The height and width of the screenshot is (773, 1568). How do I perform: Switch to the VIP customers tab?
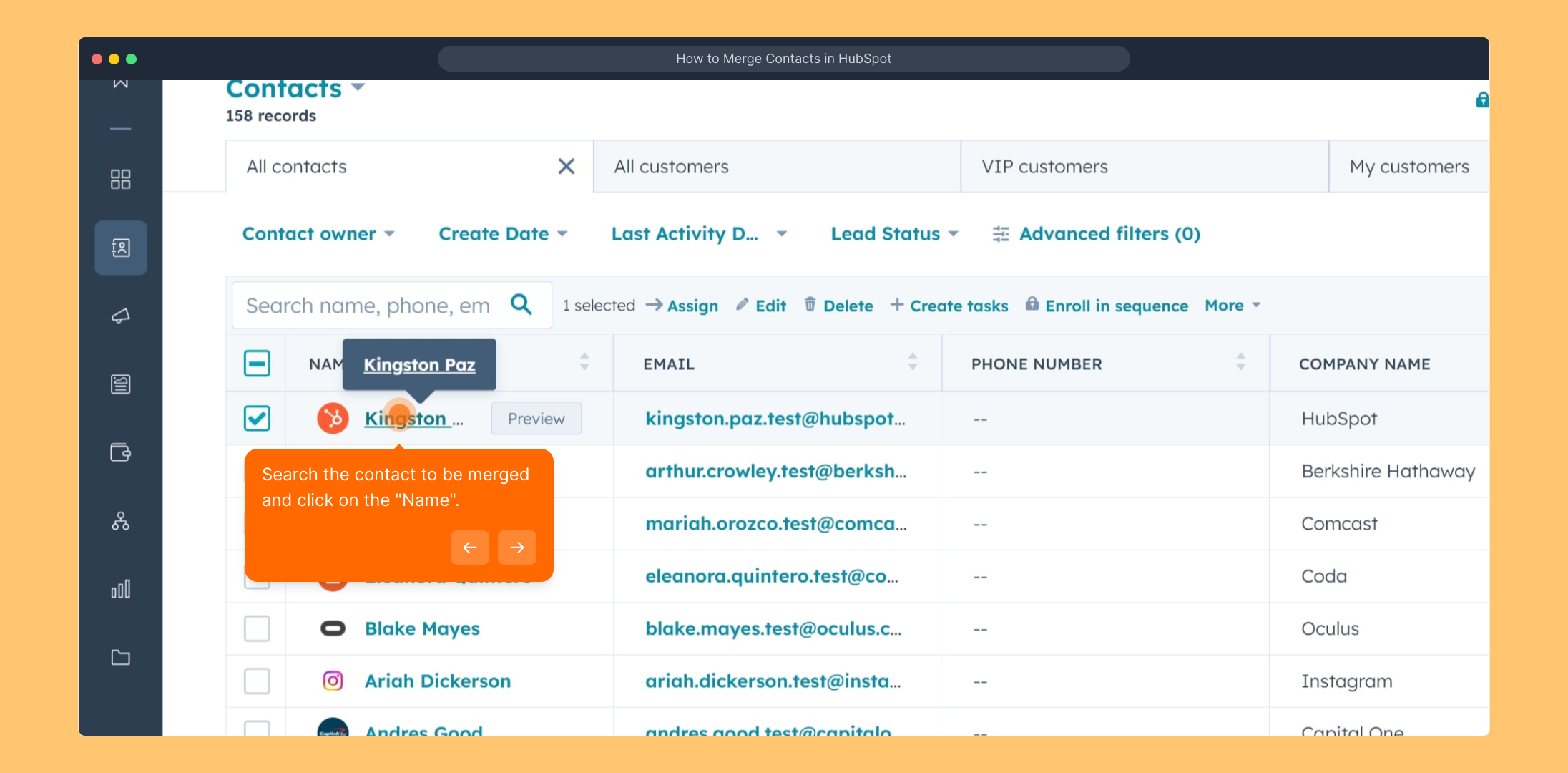point(1044,167)
